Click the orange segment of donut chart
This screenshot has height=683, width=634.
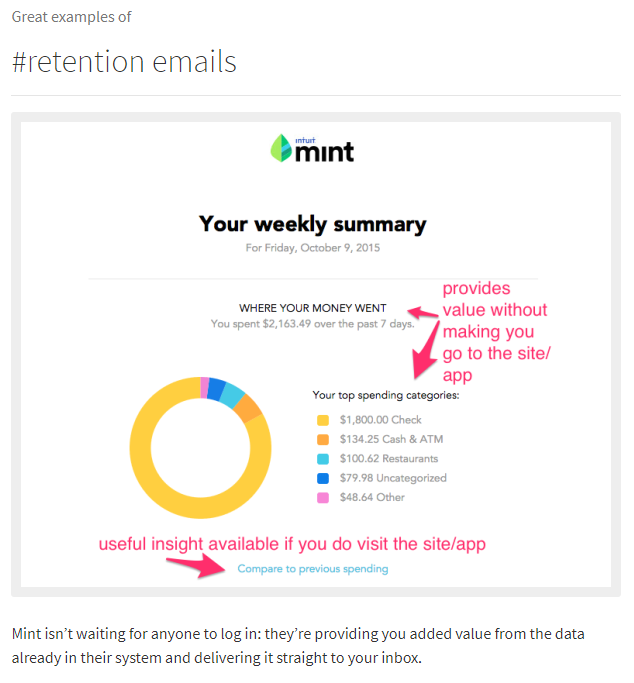pyautogui.click(x=247, y=408)
